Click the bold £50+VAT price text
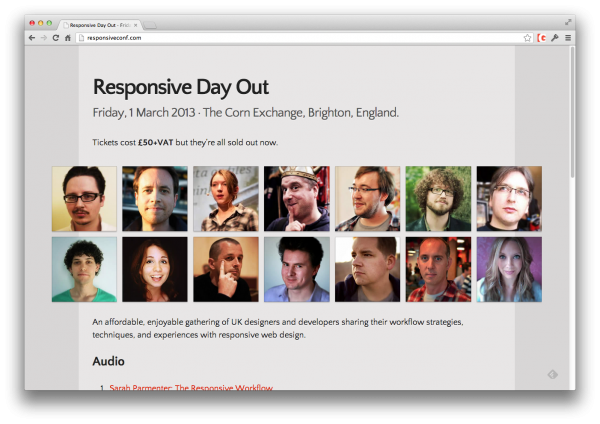Viewport: 600px width, 424px height. (155, 142)
